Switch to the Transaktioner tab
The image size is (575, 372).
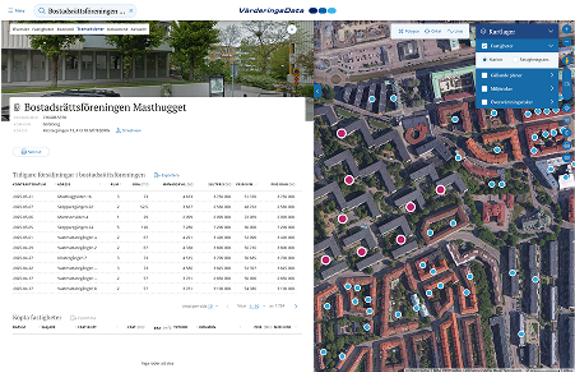91,29
